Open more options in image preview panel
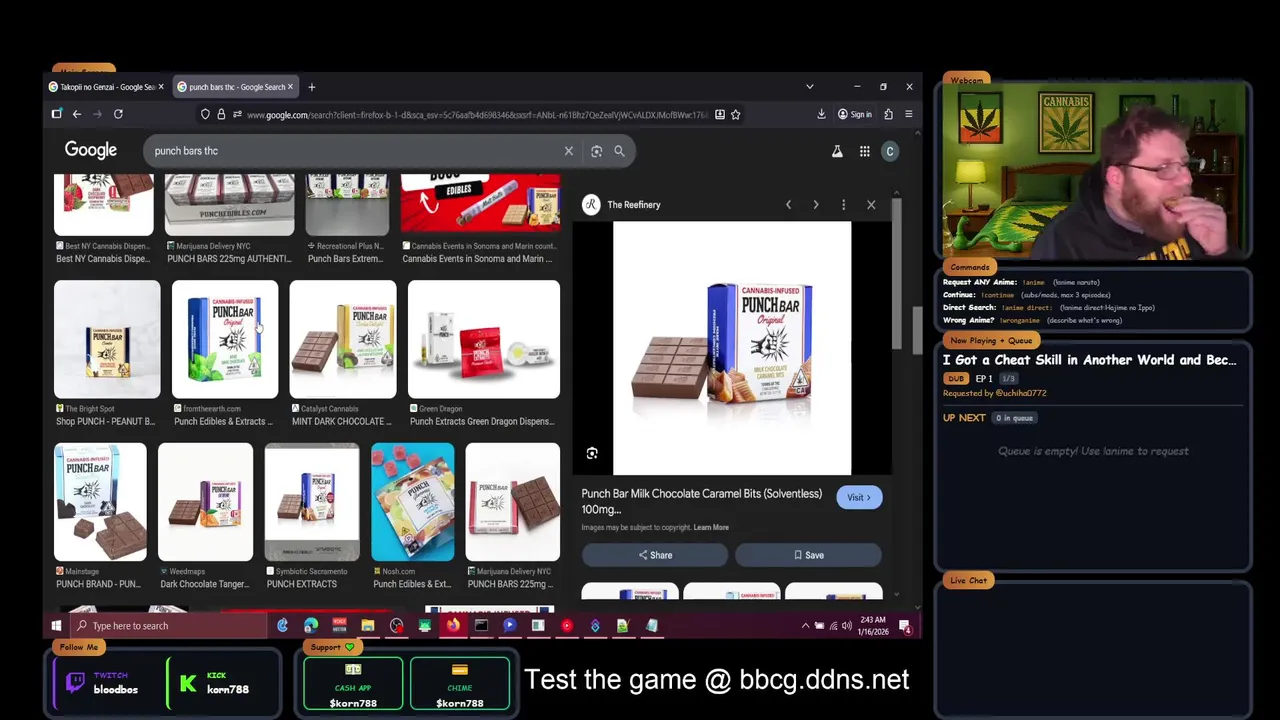Screen dimensions: 1280x720 [x=843, y=205]
